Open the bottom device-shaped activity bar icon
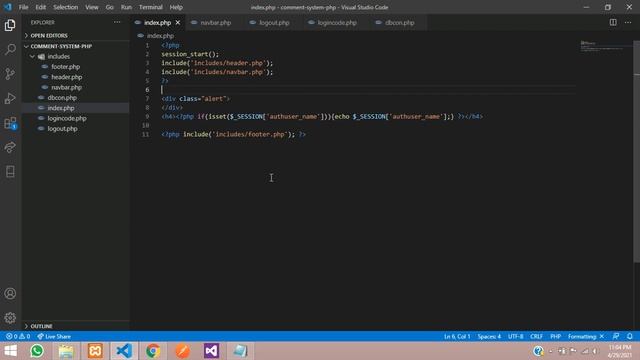The height and width of the screenshot is (360, 640). (10, 171)
